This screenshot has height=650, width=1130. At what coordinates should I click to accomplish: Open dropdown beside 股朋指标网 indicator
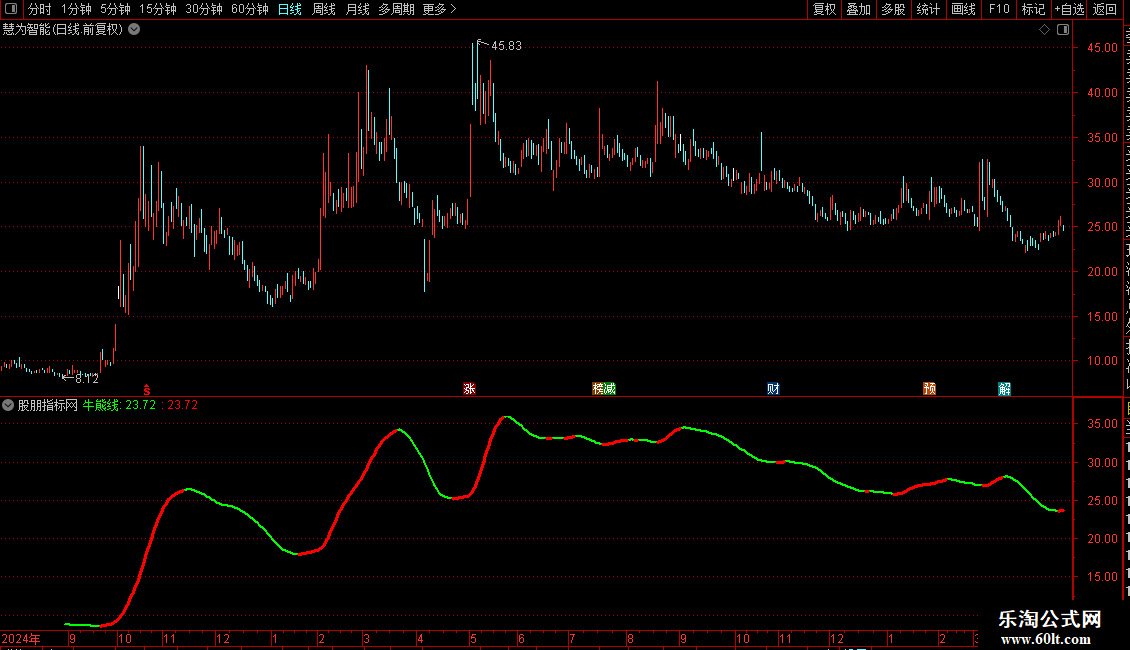(8, 405)
